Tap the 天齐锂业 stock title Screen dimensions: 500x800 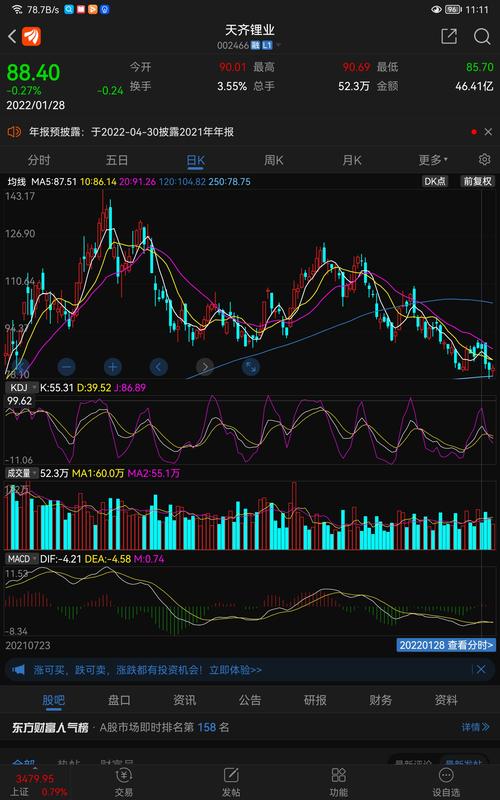250,31
